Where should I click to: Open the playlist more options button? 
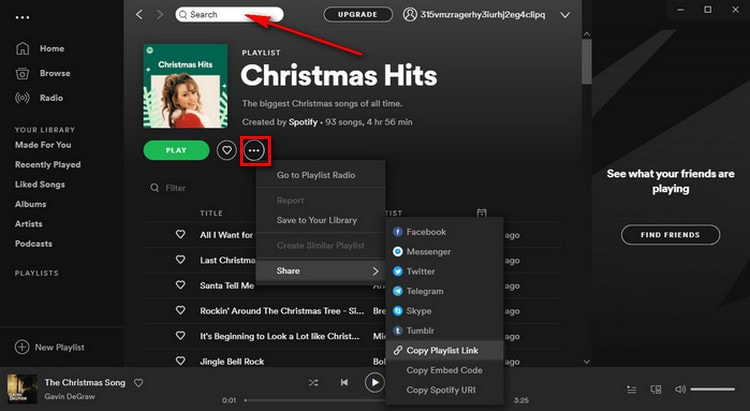click(x=254, y=150)
